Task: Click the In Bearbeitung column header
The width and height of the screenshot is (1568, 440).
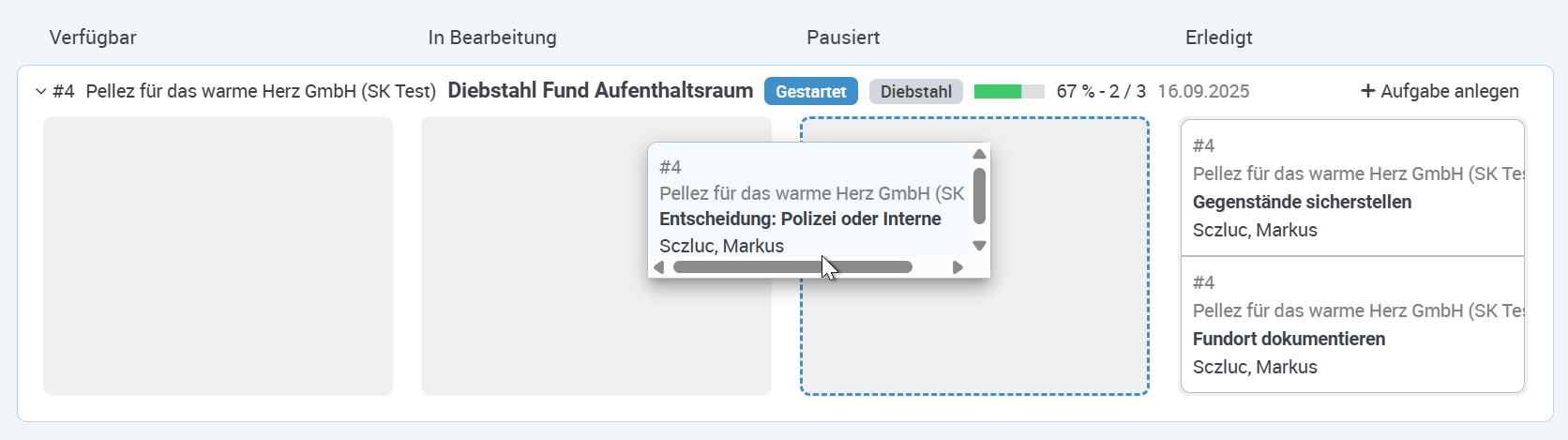Action: tap(492, 38)
